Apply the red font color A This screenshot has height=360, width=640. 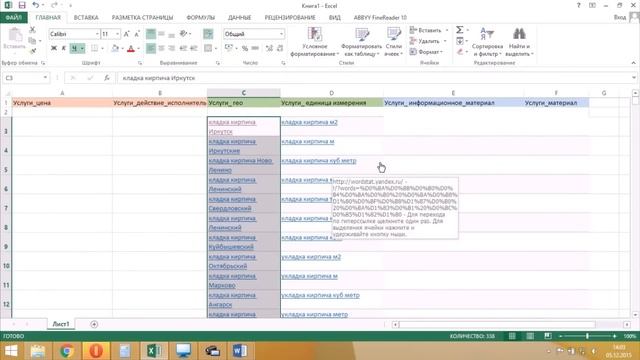click(131, 49)
